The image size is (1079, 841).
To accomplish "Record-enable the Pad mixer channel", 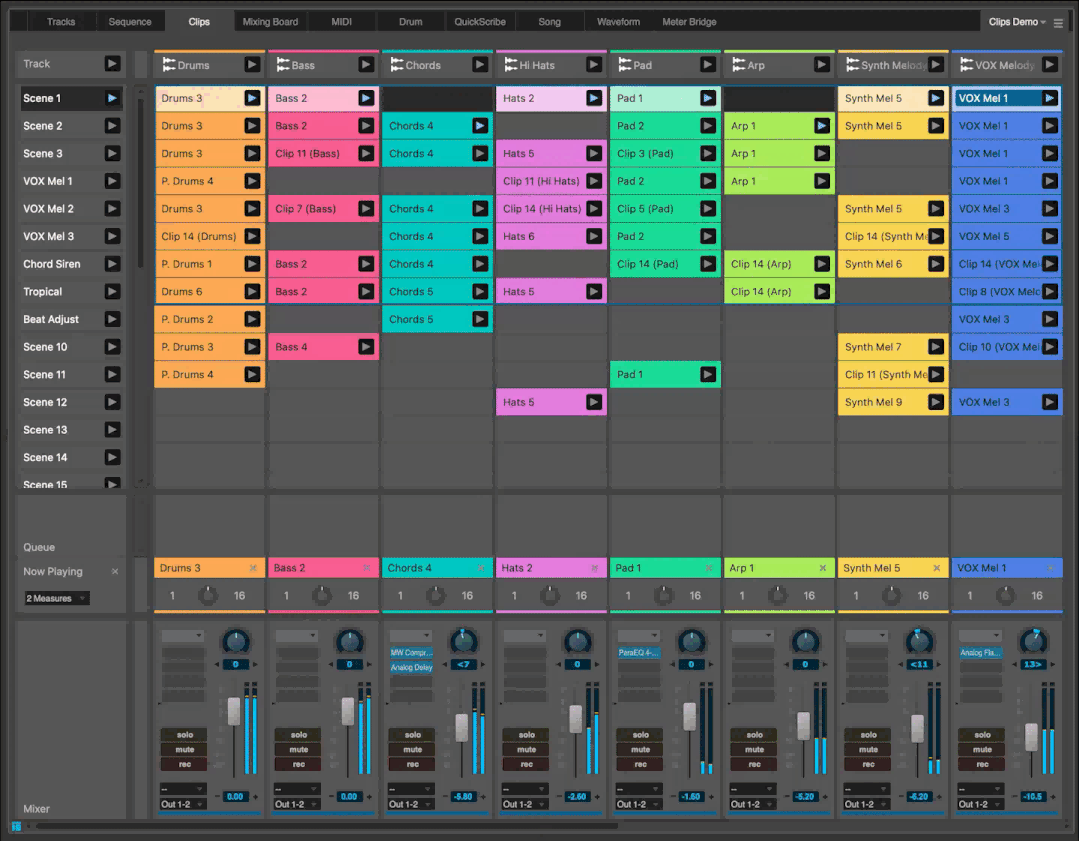I will pos(641,764).
